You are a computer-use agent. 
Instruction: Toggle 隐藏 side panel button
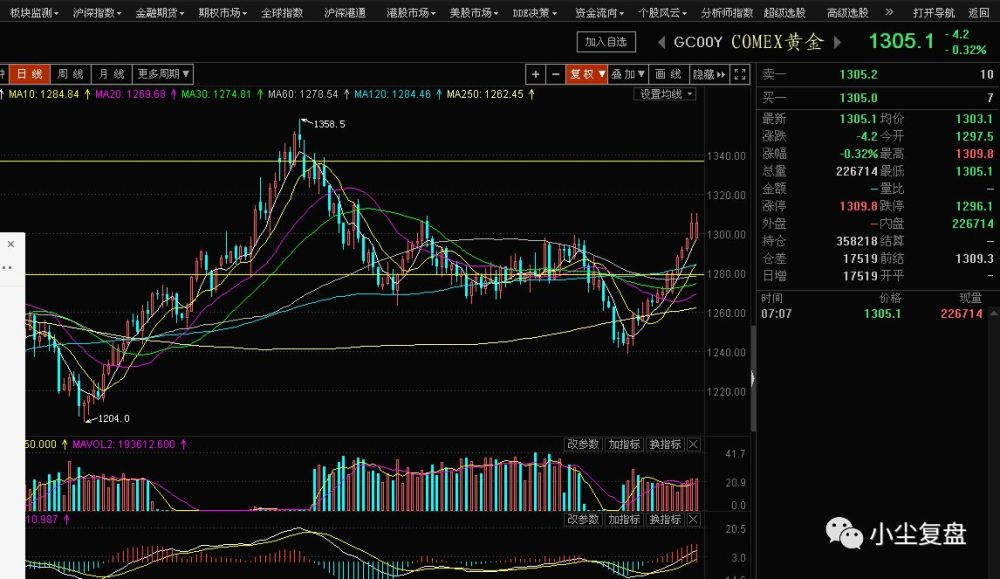[709, 74]
